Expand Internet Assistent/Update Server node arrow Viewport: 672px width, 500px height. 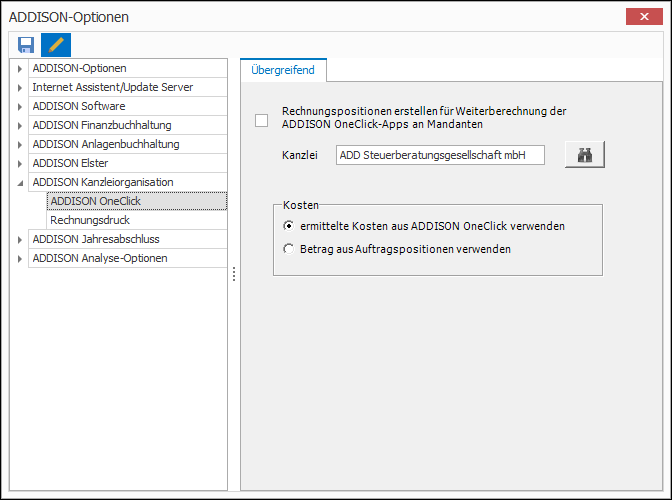click(20, 87)
